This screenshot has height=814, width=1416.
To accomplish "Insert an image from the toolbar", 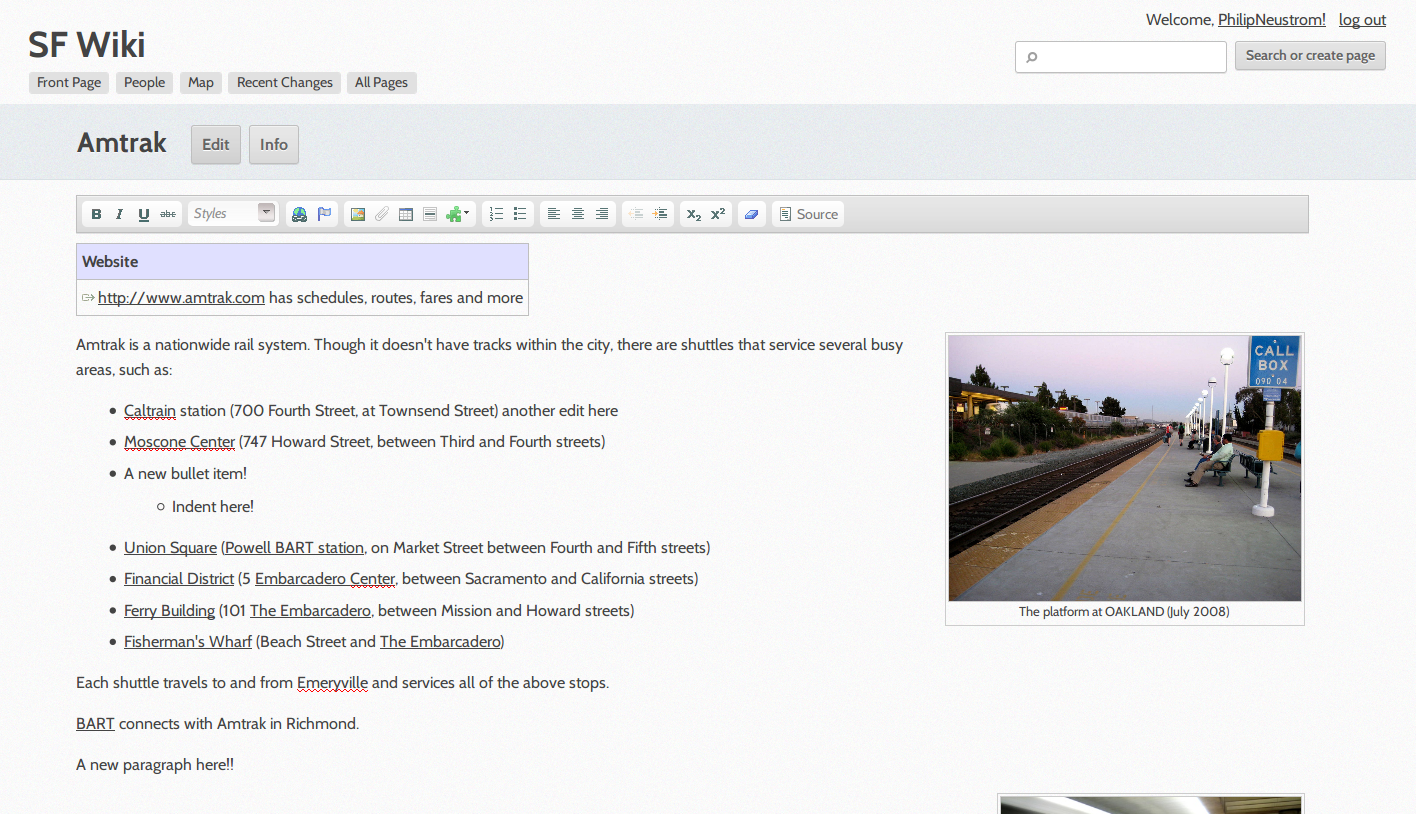I will pos(357,214).
